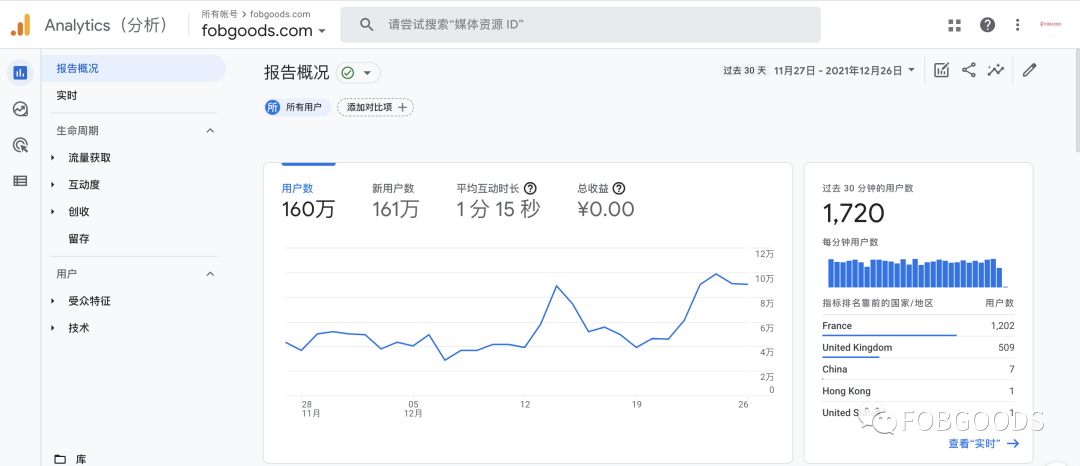
Task: Click the 所有帐号 breadcrumb link
Action: pos(219,14)
